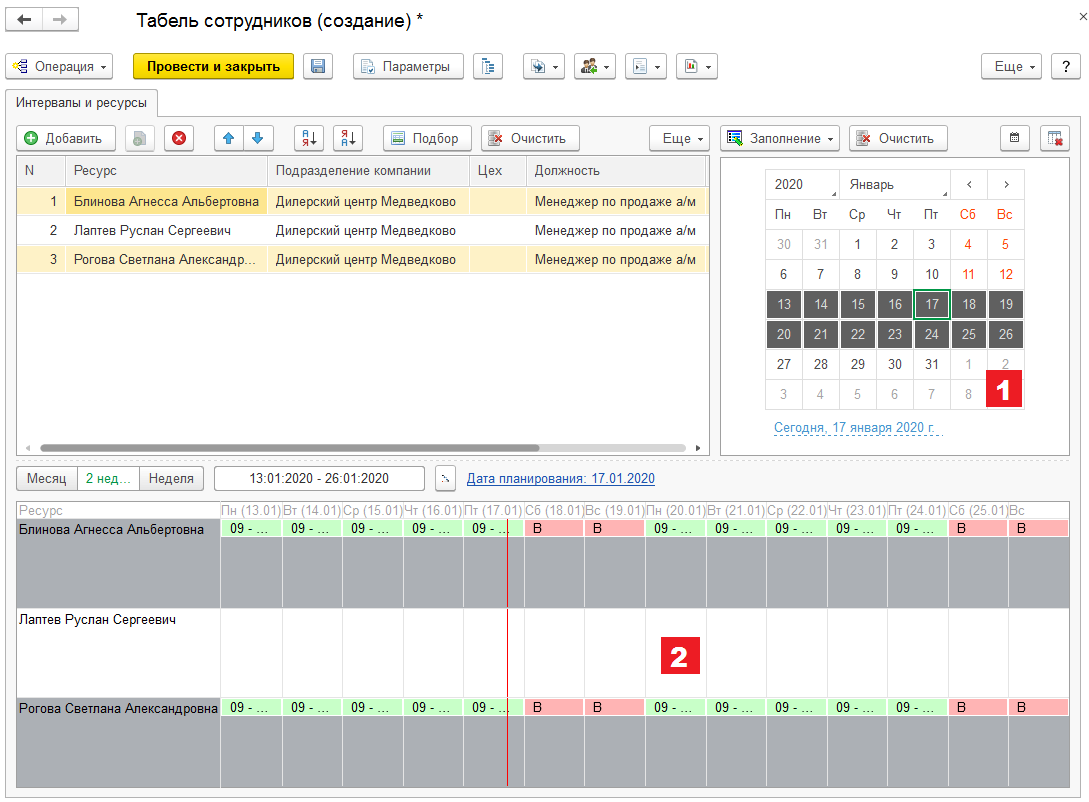Move the row down with the blue arrow
Screen dimensions: 1089x802
[x=258, y=138]
